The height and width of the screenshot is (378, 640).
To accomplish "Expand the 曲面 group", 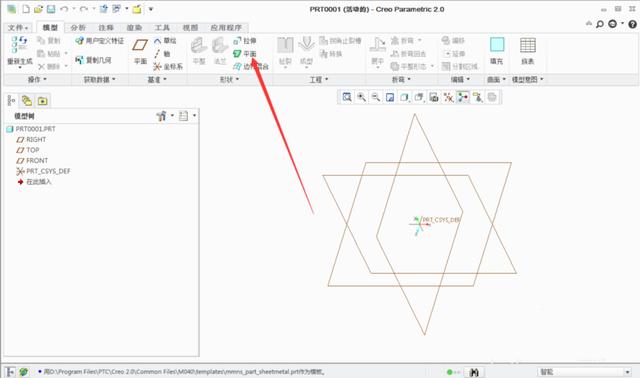I will click(x=496, y=80).
